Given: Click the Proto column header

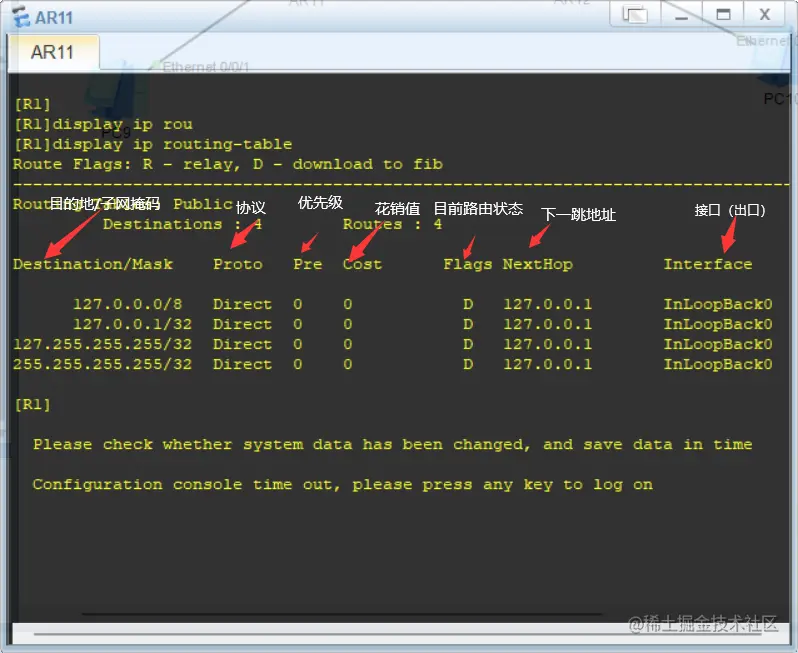Looking at the screenshot, I should pyautogui.click(x=238, y=265).
